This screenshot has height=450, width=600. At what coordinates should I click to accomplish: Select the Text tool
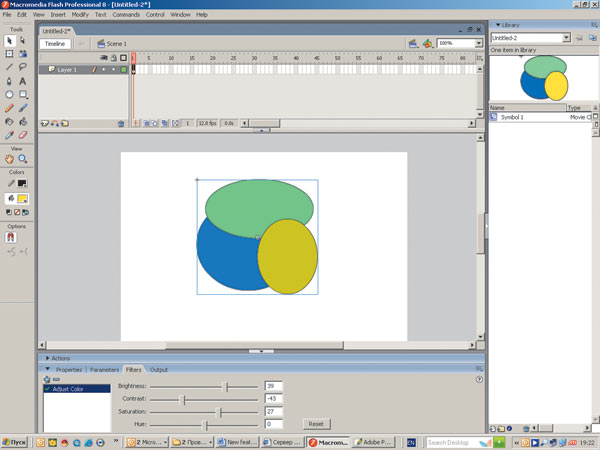pos(22,81)
